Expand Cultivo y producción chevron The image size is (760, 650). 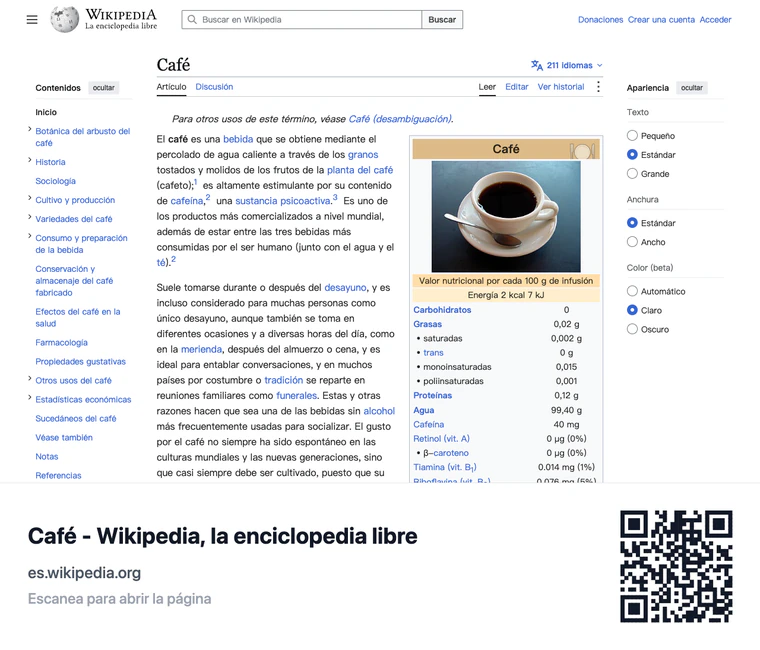pyautogui.click(x=30, y=198)
